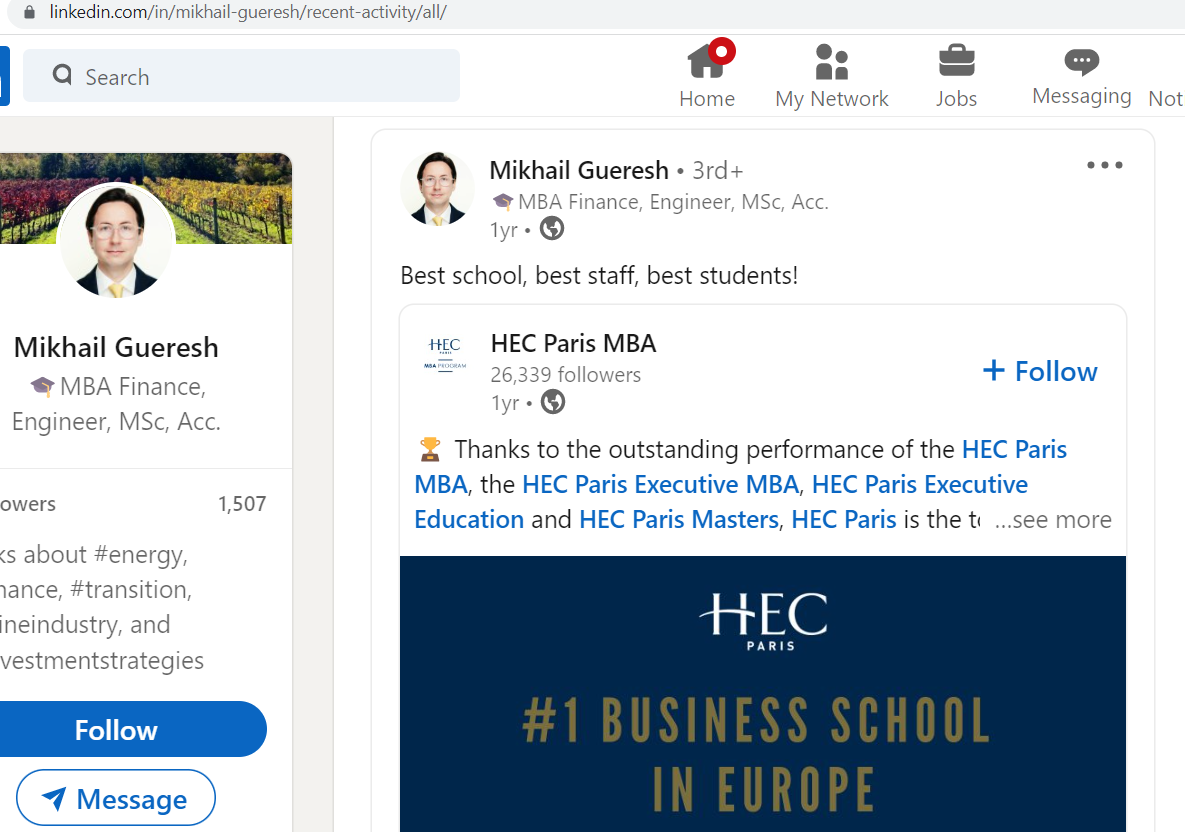Click the trophy emoji in the HEC post
Image resolution: width=1185 pixels, height=832 pixels.
430,450
